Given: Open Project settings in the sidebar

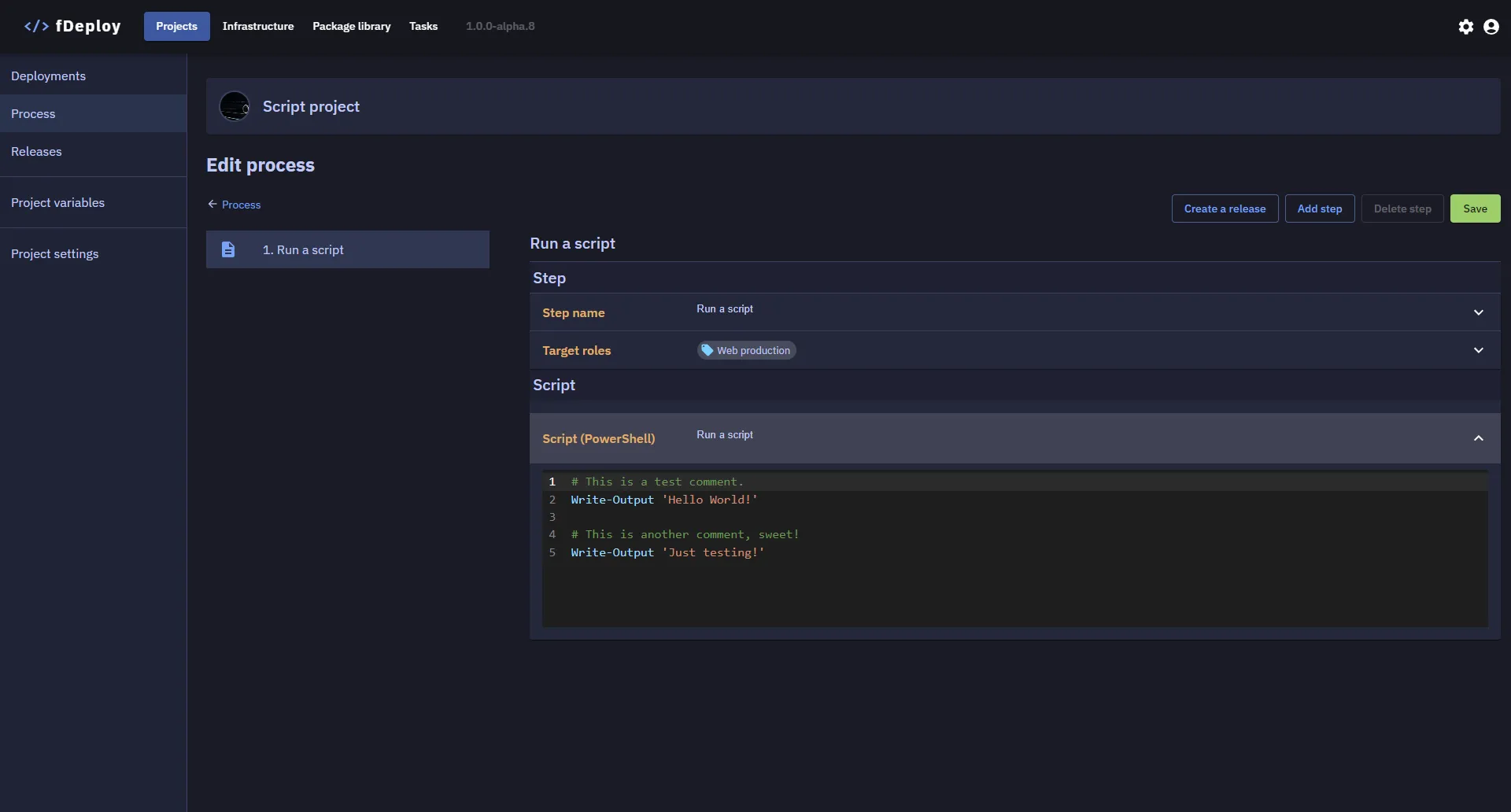Looking at the screenshot, I should pyautogui.click(x=93, y=253).
